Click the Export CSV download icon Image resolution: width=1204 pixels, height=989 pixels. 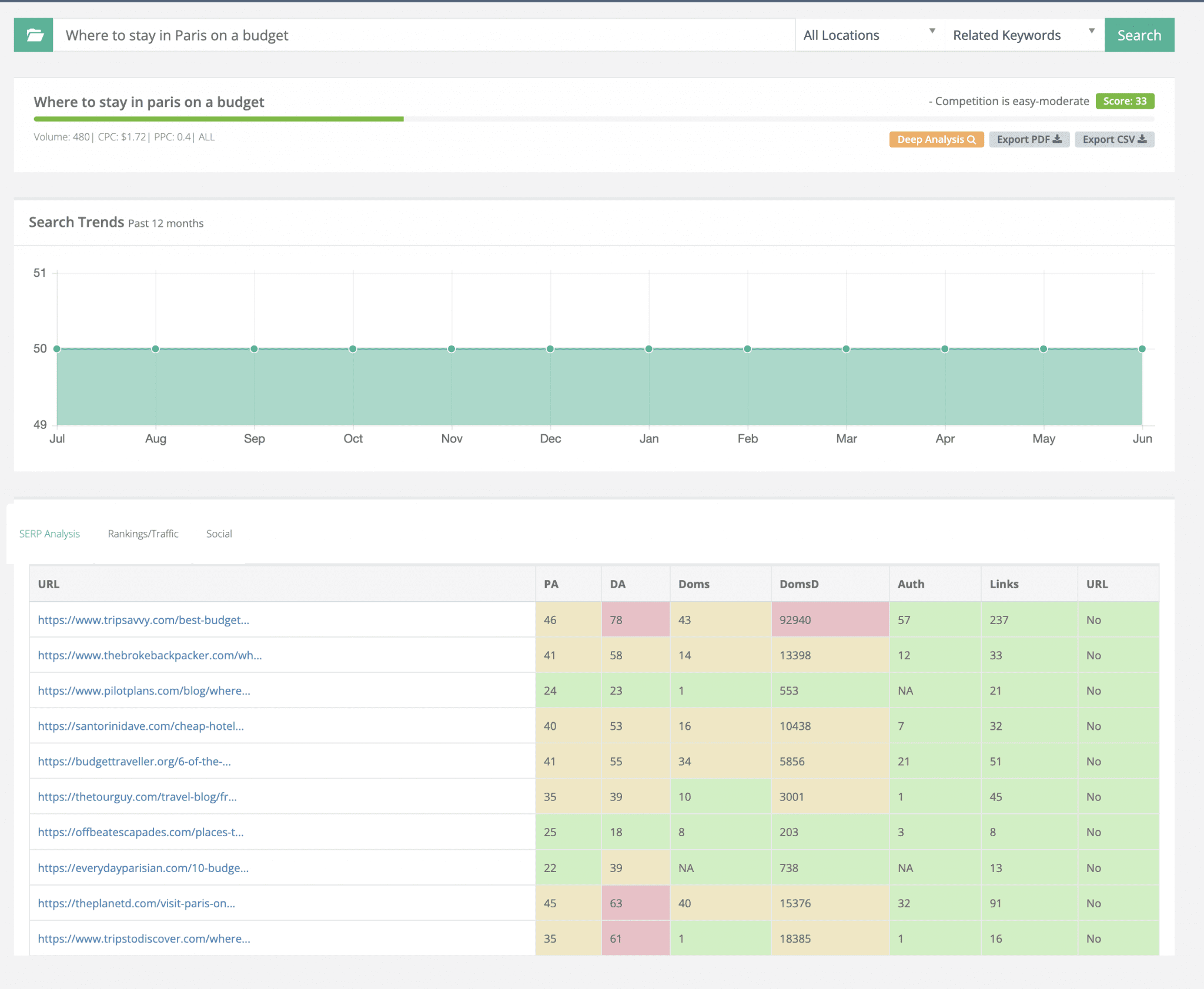(1142, 139)
